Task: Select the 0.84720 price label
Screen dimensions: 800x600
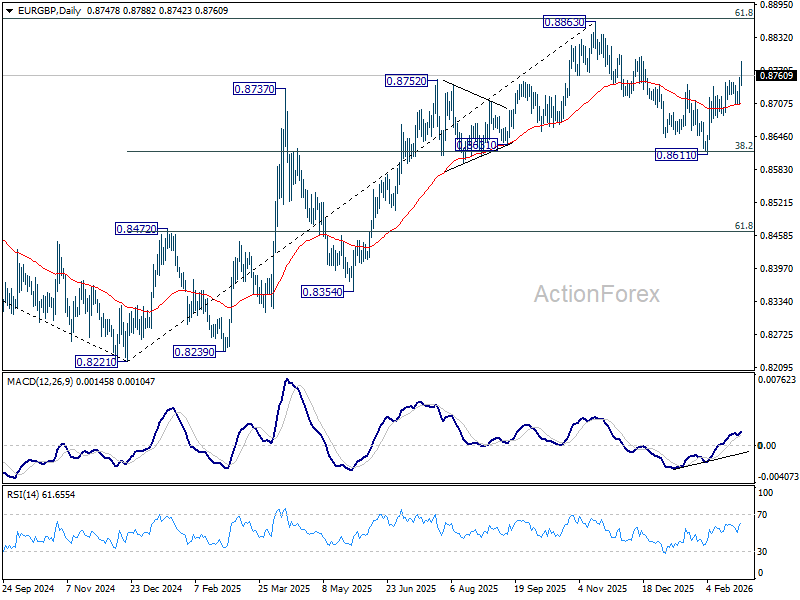Action: click(136, 229)
